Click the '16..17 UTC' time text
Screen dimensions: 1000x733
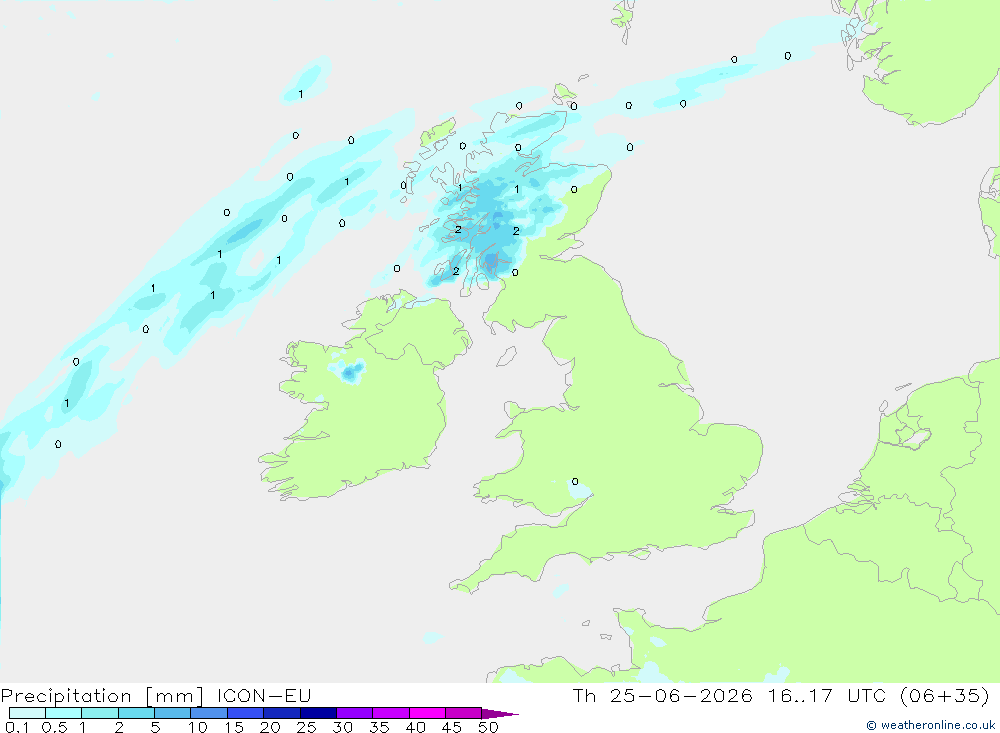click(x=827, y=696)
